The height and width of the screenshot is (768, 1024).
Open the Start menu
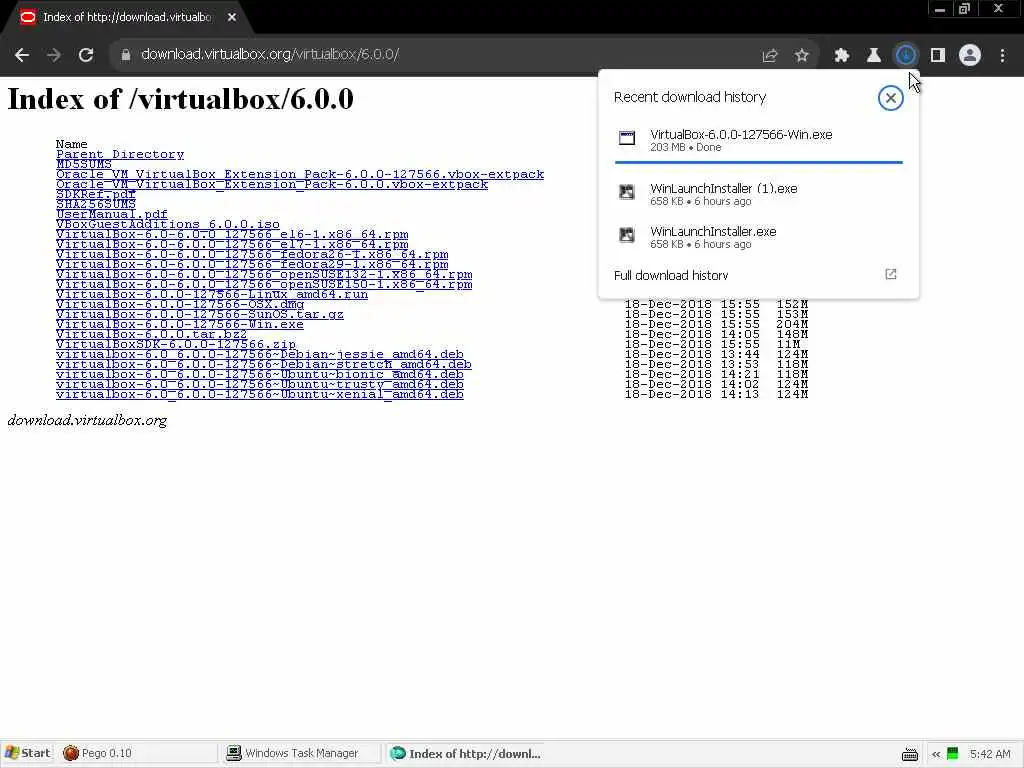point(27,753)
